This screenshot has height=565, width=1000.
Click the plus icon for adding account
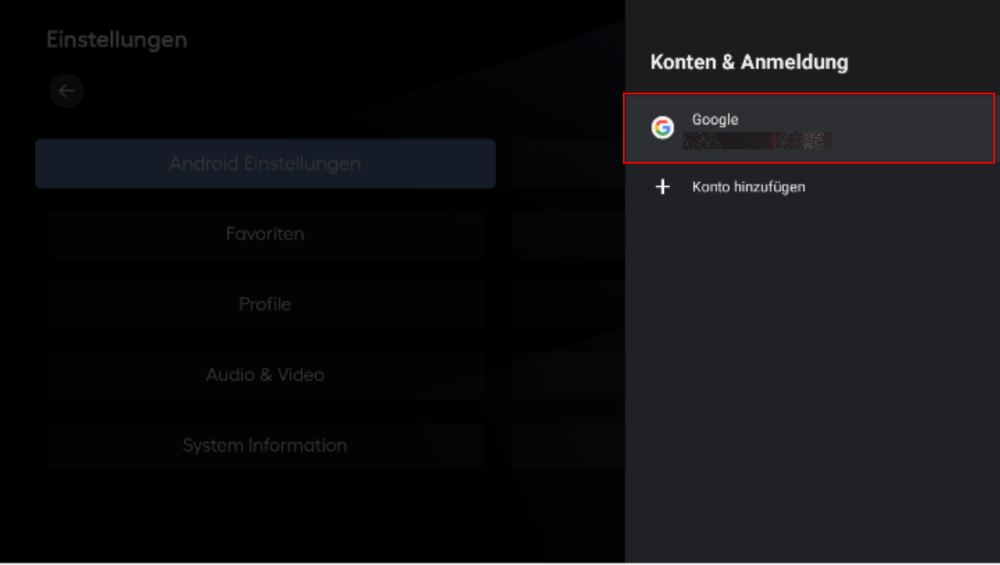tap(662, 187)
